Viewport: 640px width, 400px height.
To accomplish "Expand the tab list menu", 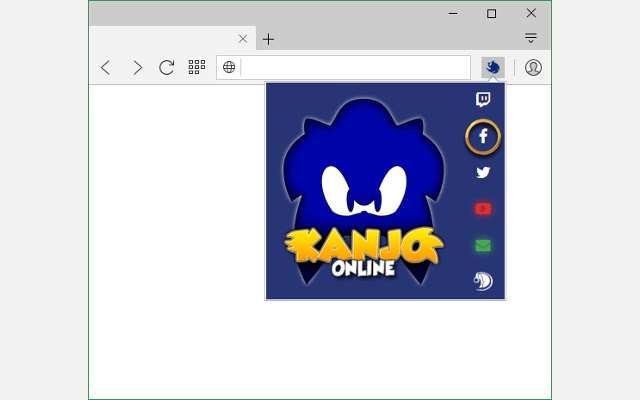I will (x=531, y=39).
